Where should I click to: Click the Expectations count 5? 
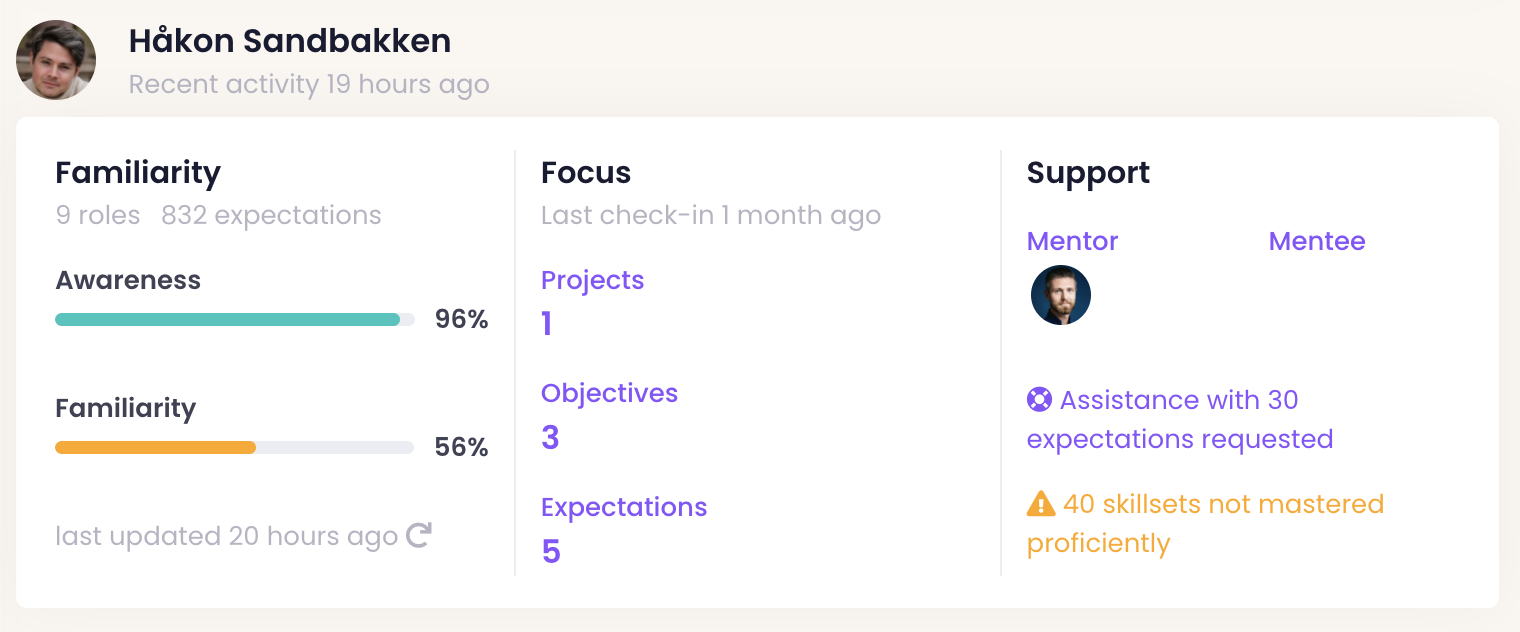(x=550, y=551)
